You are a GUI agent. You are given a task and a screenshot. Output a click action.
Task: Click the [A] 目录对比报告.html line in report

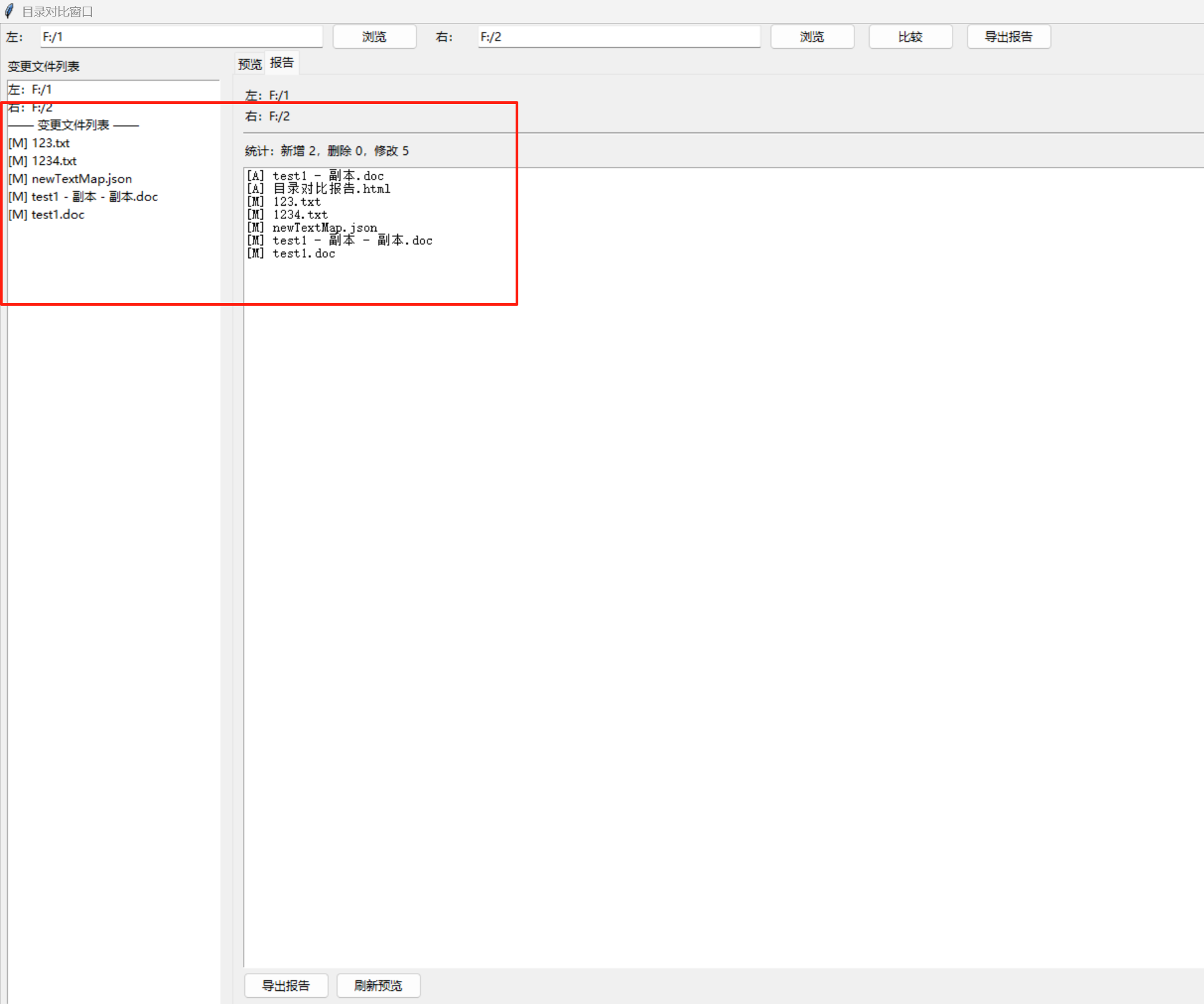319,189
